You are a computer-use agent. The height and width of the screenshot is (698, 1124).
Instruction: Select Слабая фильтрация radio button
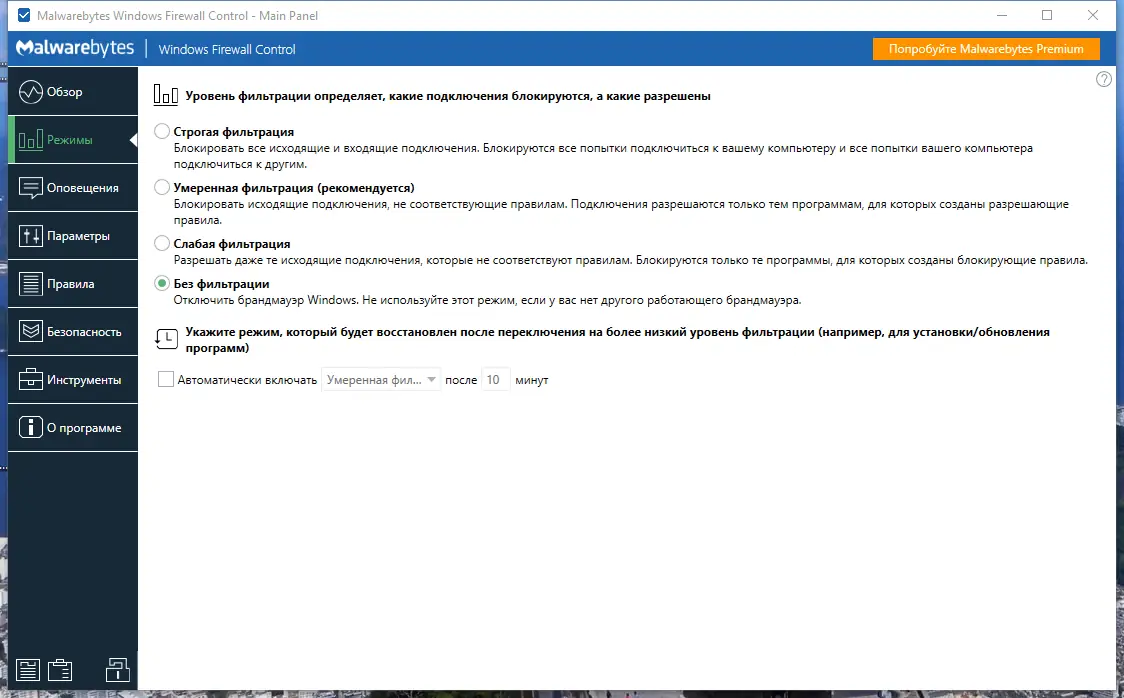click(162, 243)
